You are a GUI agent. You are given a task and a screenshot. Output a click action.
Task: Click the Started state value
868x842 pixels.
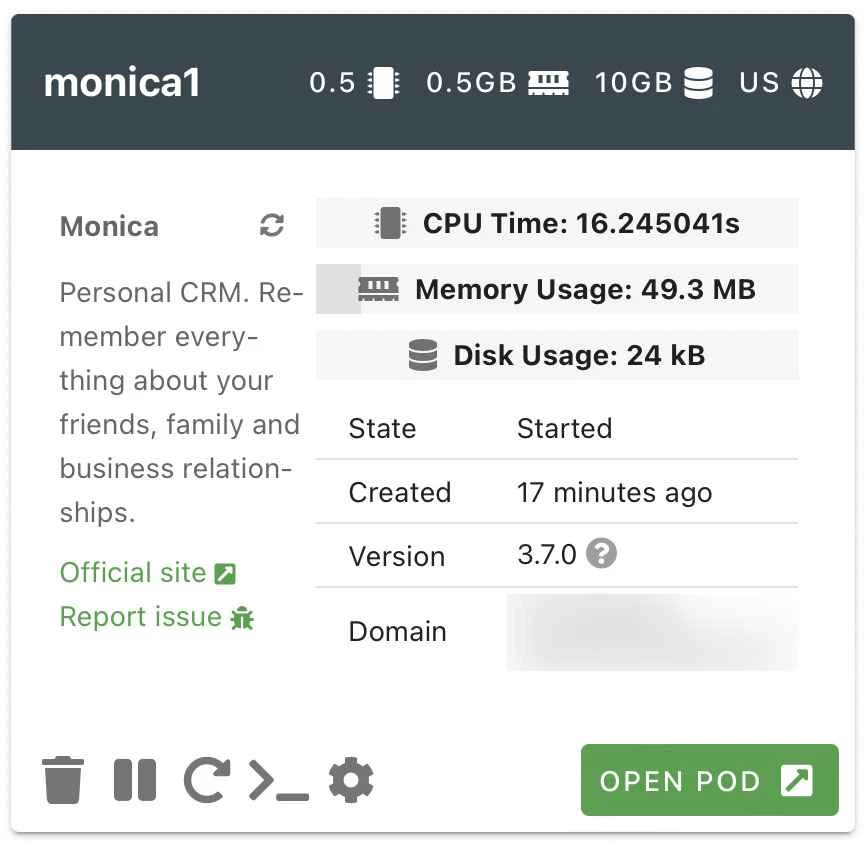click(x=564, y=429)
